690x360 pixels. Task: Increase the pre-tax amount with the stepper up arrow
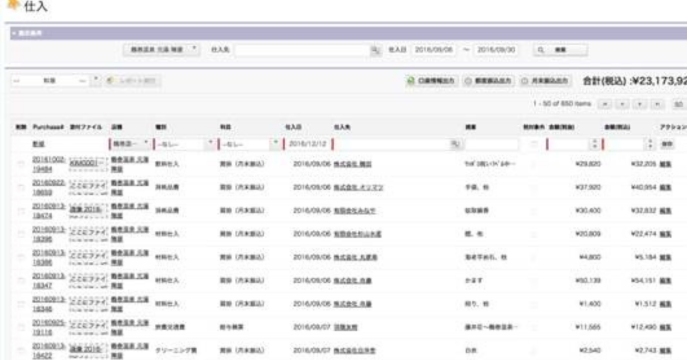click(x=595, y=141)
